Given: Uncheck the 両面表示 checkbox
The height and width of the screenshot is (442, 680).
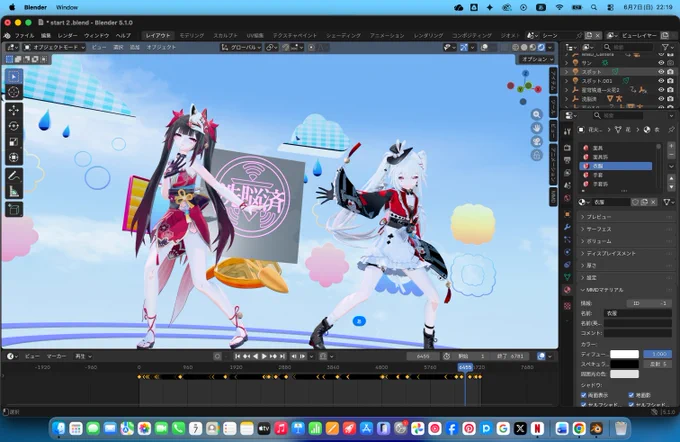Looking at the screenshot, I should click(x=584, y=395).
